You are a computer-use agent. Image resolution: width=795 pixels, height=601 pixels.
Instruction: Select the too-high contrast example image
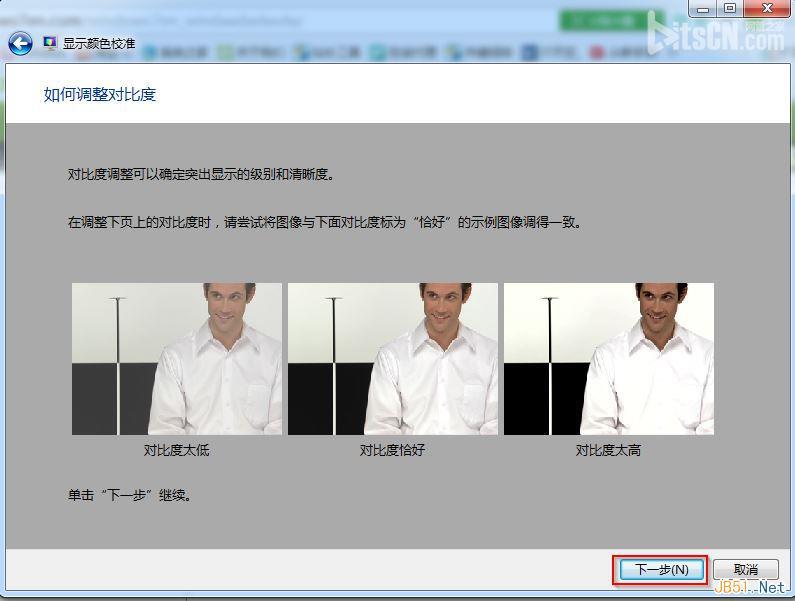click(608, 359)
